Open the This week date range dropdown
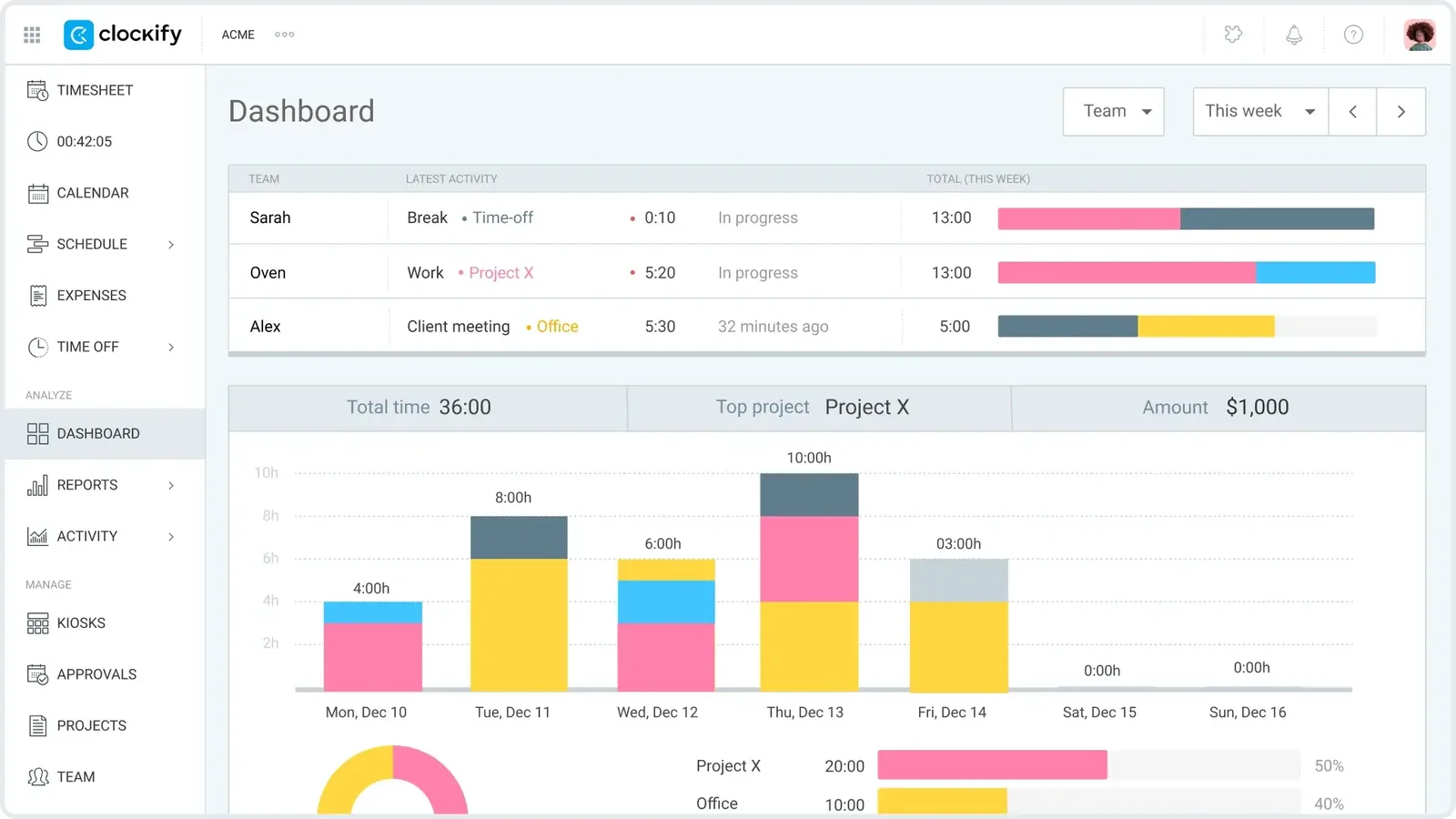This screenshot has height=819, width=1456. click(x=1260, y=111)
